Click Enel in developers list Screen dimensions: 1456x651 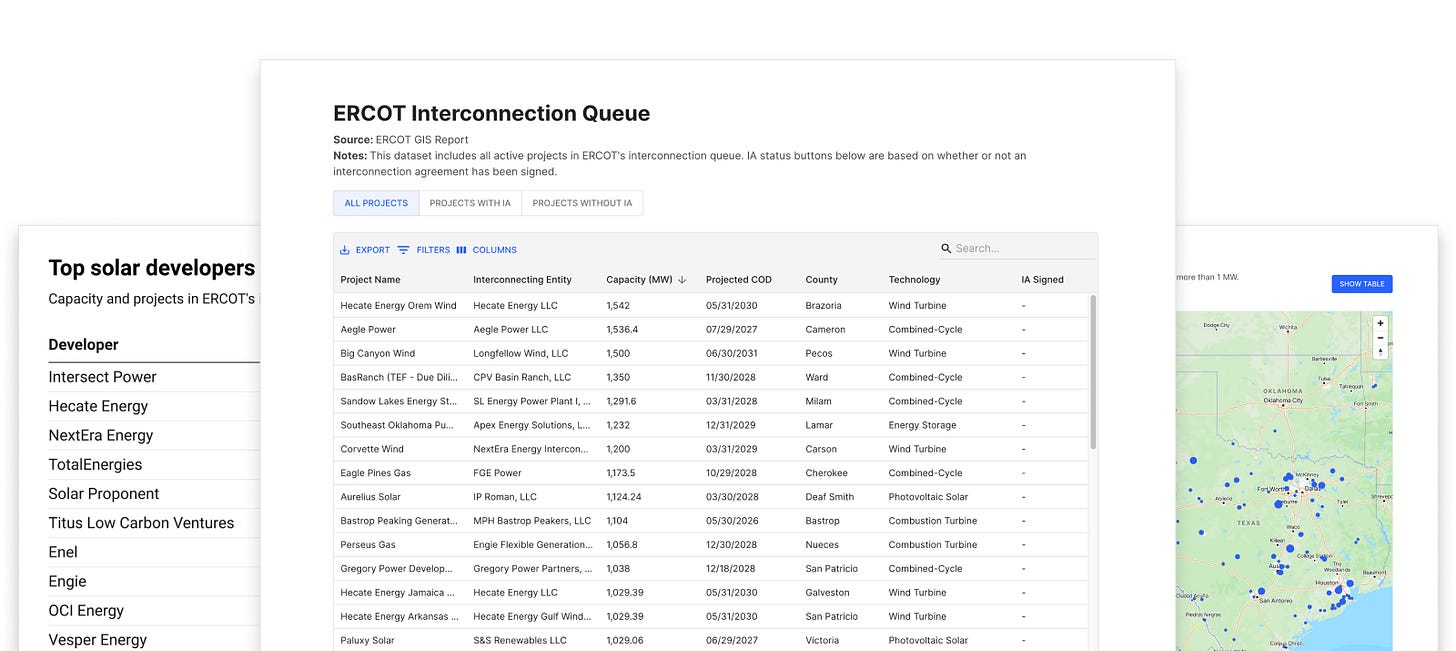click(x=63, y=552)
